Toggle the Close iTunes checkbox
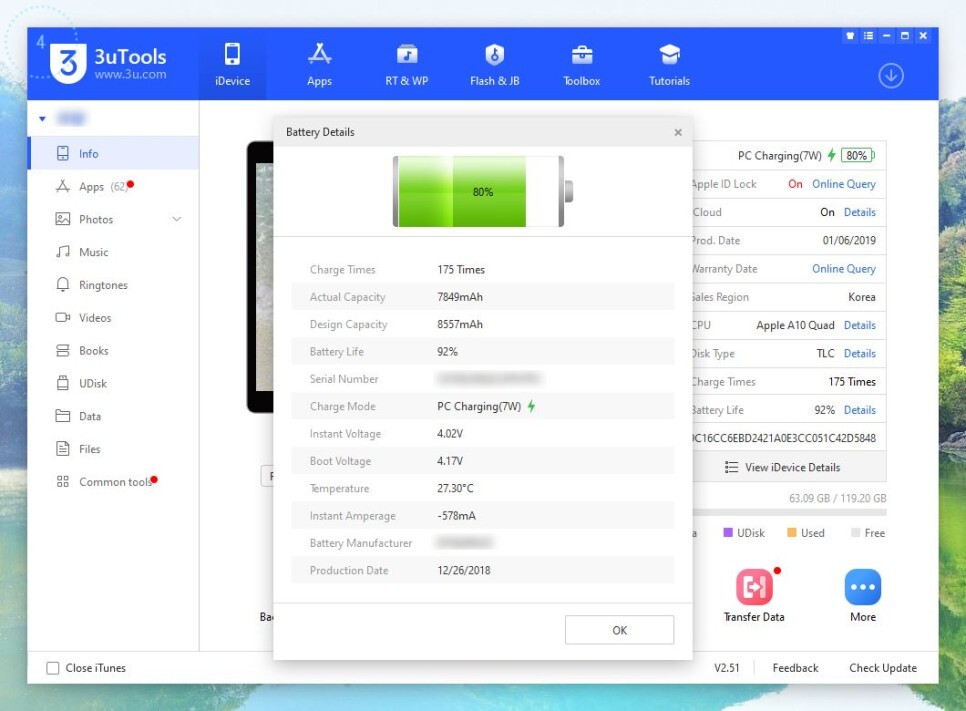This screenshot has width=966, height=711. pyautogui.click(x=53, y=668)
